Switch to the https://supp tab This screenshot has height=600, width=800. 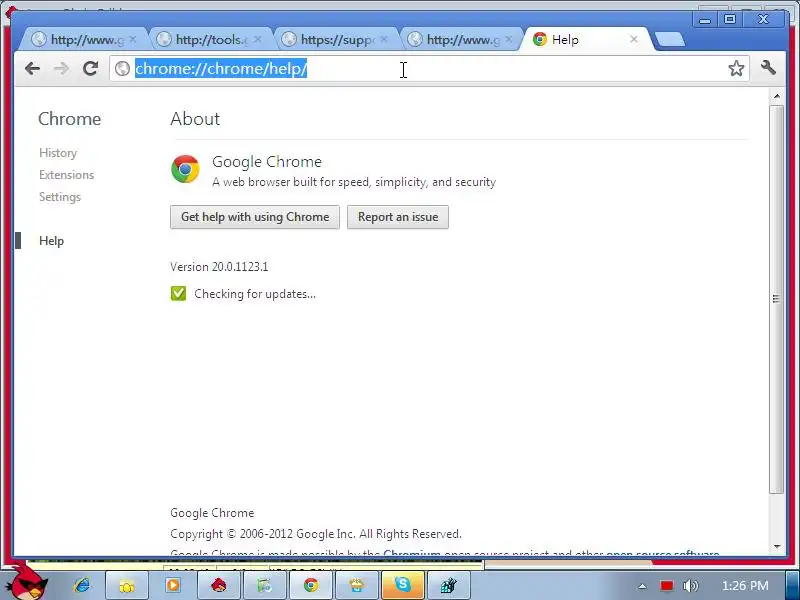tap(332, 39)
